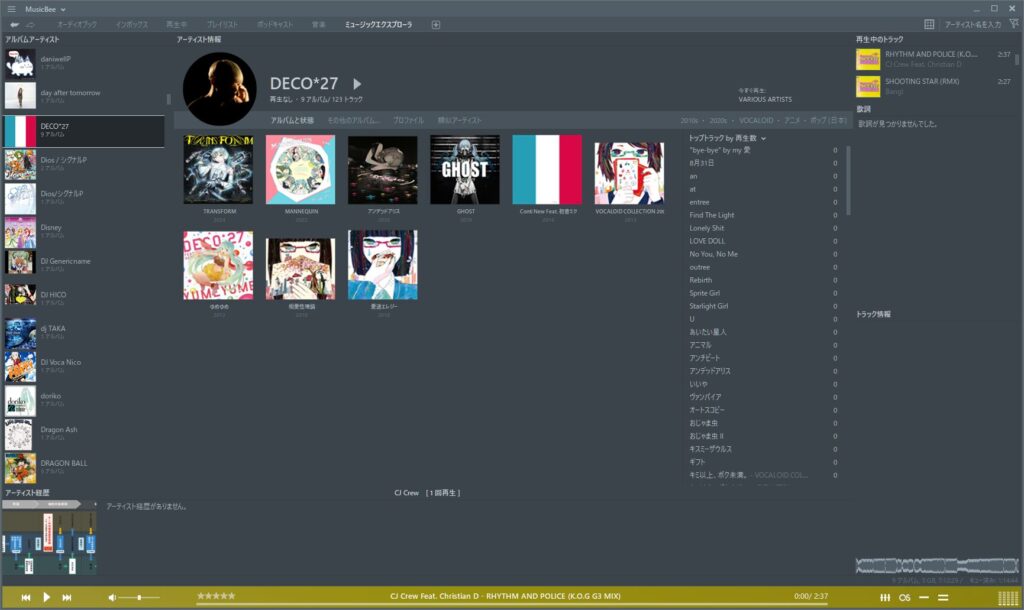The width and height of the screenshot is (1024, 610).
Task: Open the panel layout grid icon dropdown
Action: point(929,25)
